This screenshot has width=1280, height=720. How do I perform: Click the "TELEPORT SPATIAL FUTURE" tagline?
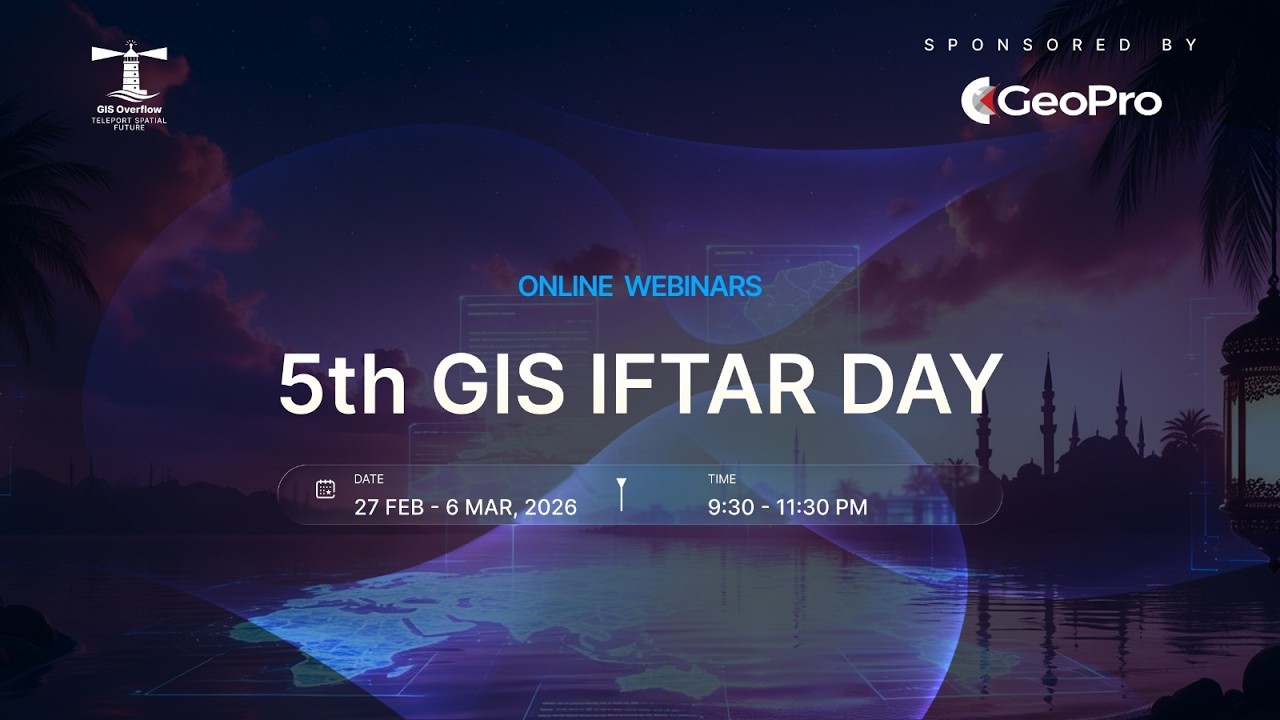129,123
